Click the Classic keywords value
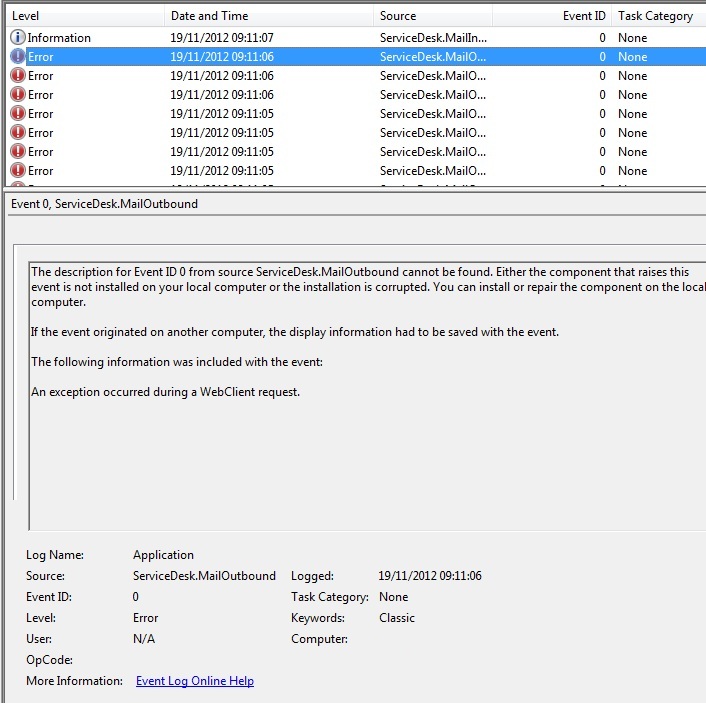Viewport: 706px width, 703px height. (397, 618)
